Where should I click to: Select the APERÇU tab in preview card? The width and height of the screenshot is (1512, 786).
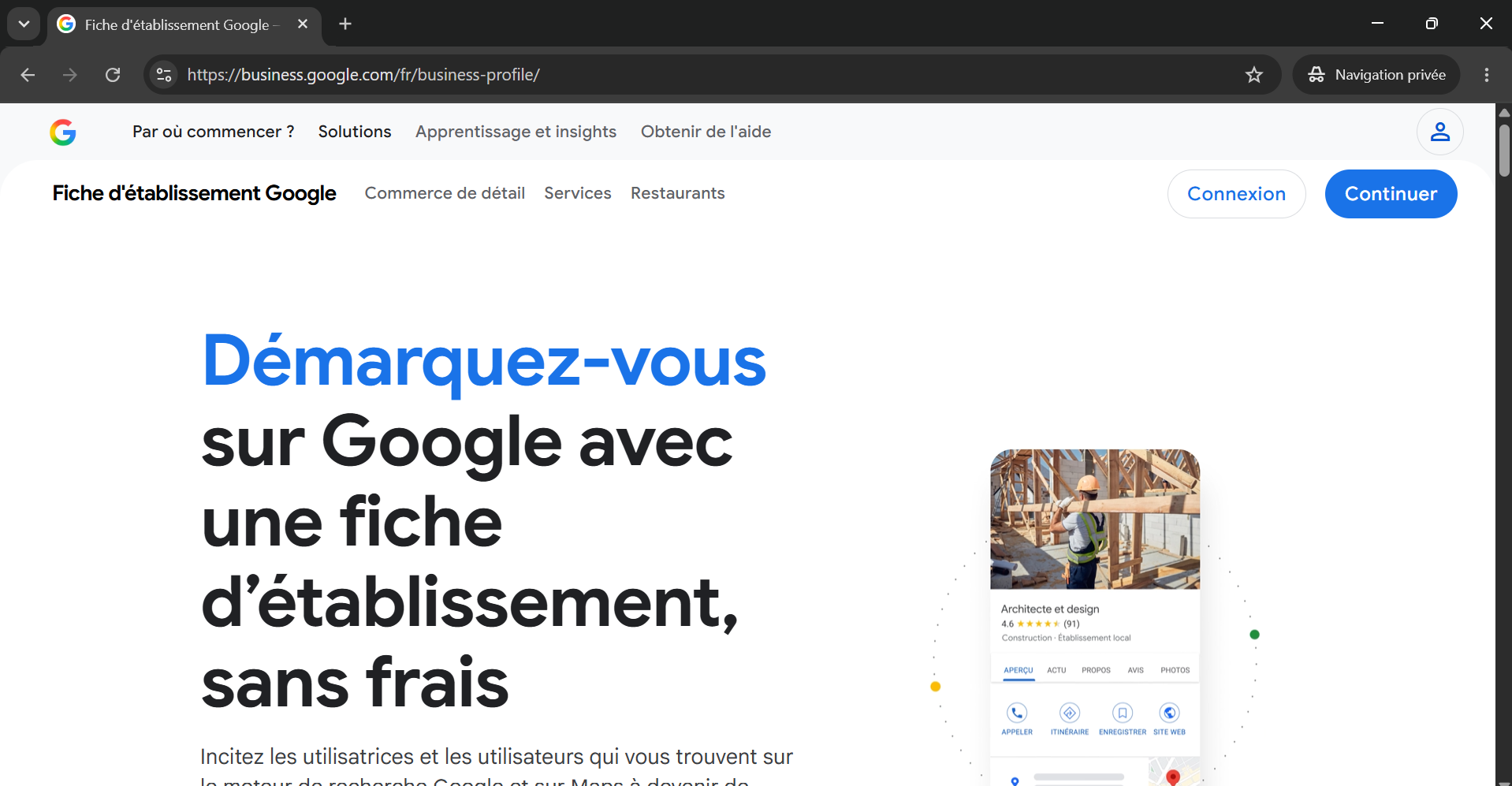pos(1018,670)
